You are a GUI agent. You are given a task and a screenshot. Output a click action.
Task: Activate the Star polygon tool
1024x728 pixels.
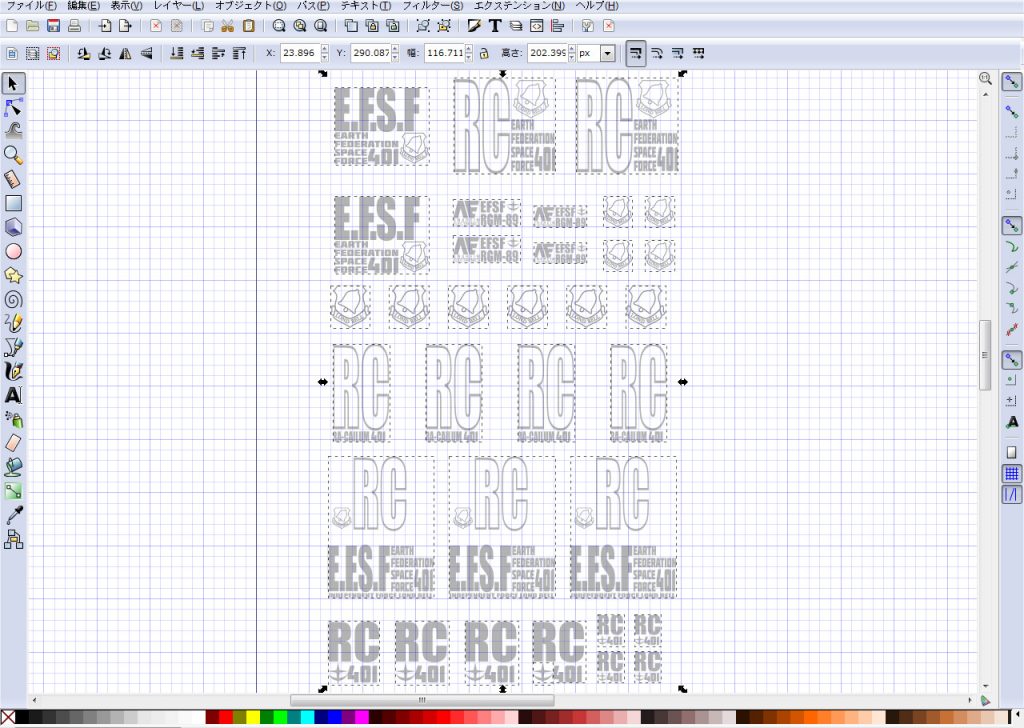(14, 275)
